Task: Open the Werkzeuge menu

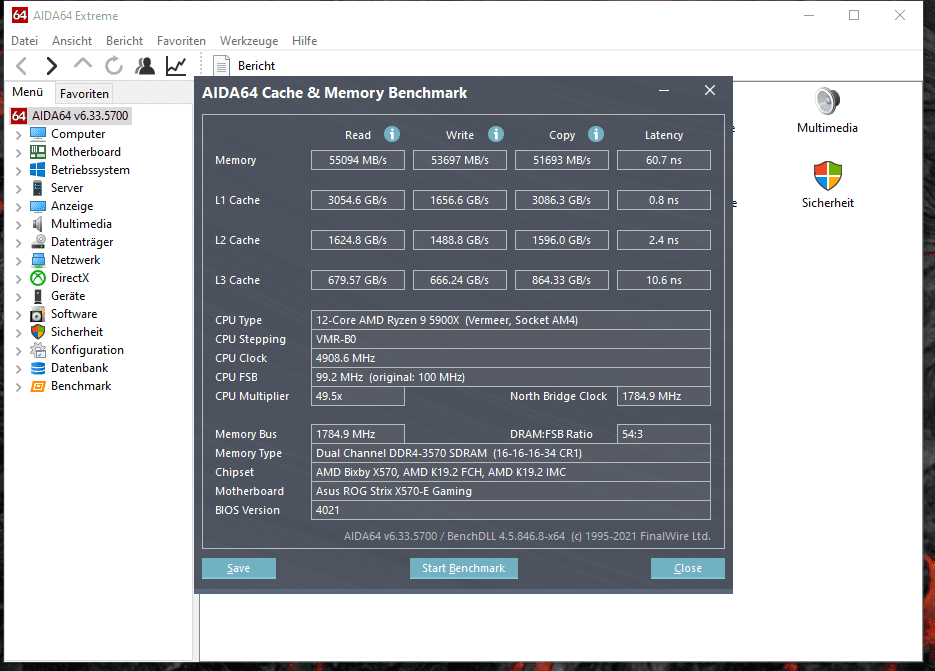Action: coord(249,41)
